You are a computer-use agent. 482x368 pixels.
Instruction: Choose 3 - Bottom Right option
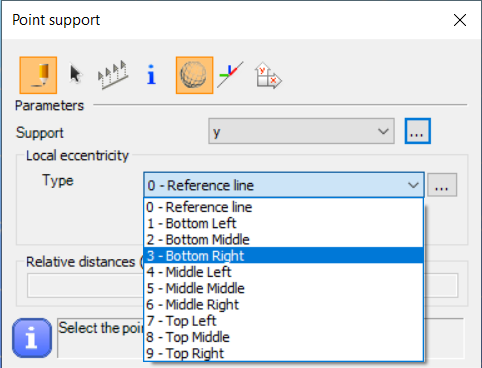coord(284,256)
